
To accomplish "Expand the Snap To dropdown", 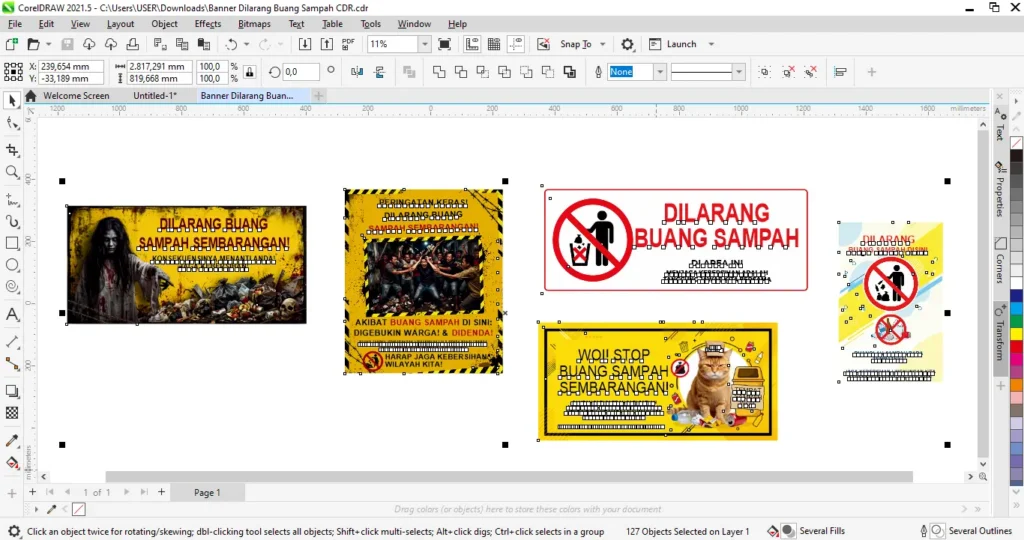I will tap(603, 44).
